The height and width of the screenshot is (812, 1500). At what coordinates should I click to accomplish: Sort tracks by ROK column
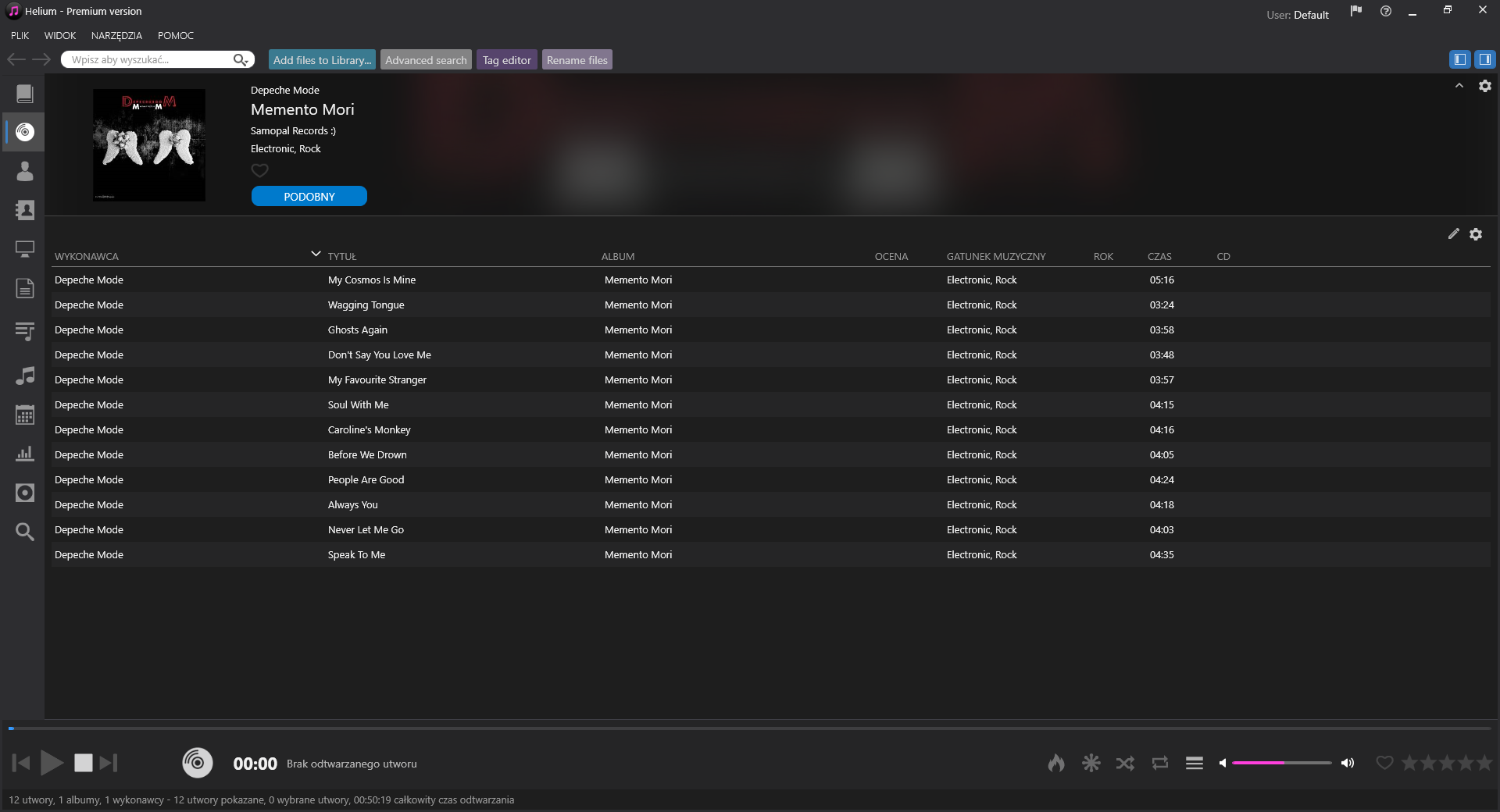1104,256
